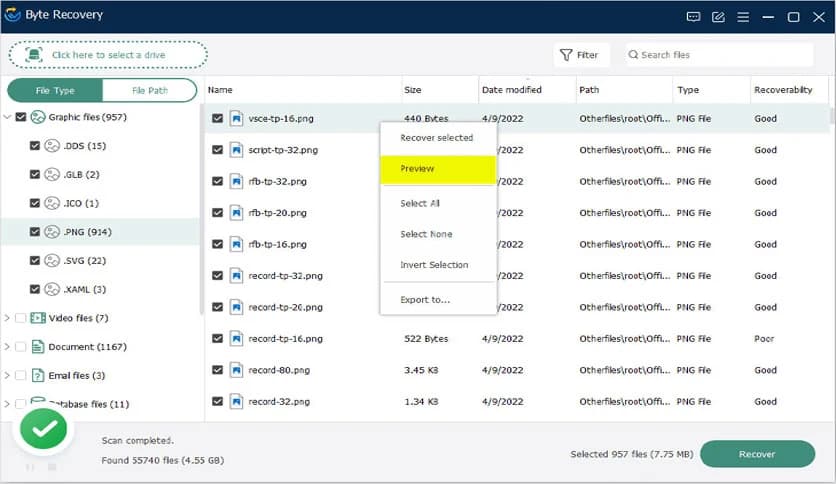Click the file icon of record-32.png
The width and height of the screenshot is (836, 484).
point(236,401)
